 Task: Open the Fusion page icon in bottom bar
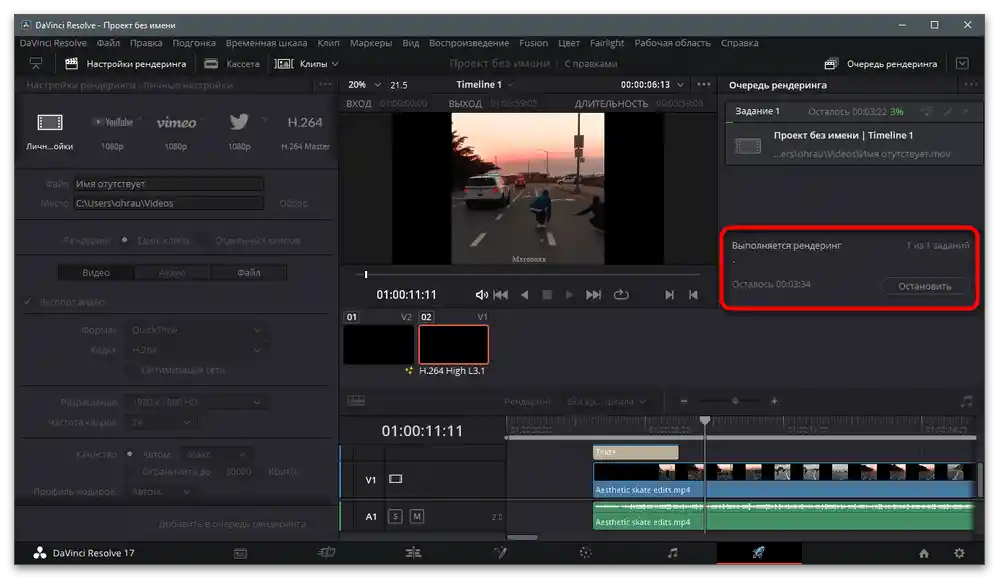tap(500, 553)
